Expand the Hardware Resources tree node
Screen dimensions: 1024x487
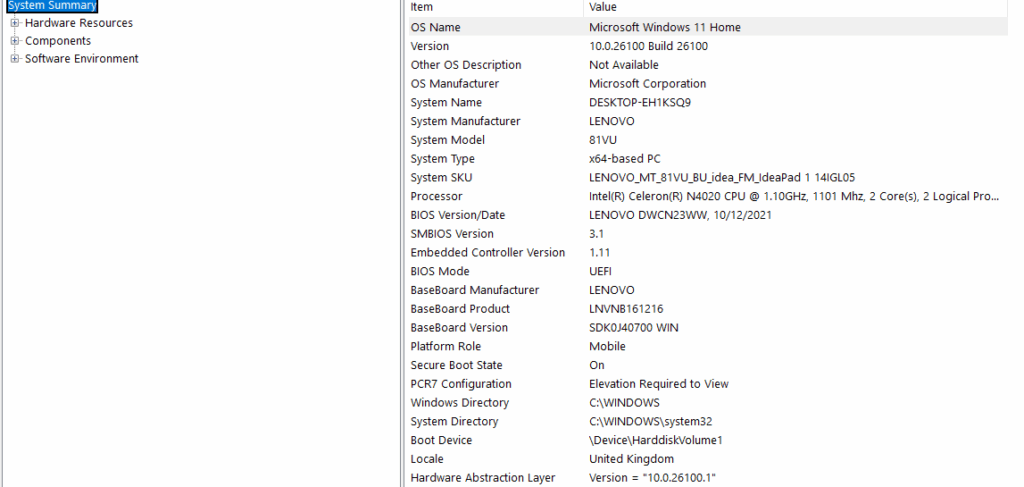(x=14, y=23)
